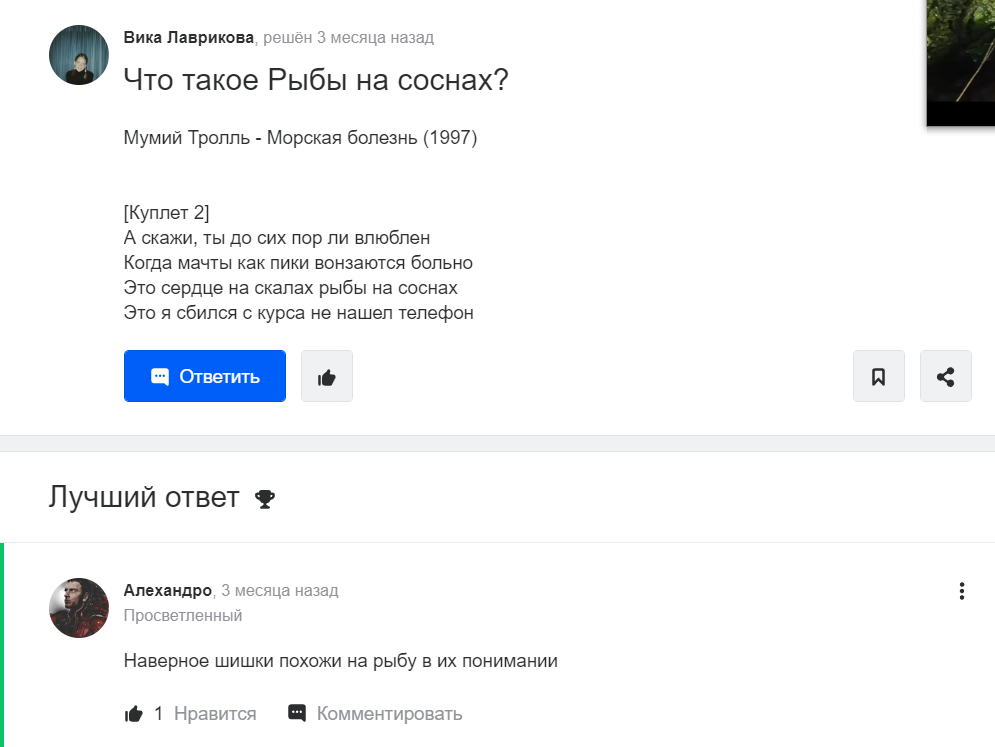This screenshot has height=747, width=995.
Task: Open Алехандро's profile avatar
Action: (79, 608)
